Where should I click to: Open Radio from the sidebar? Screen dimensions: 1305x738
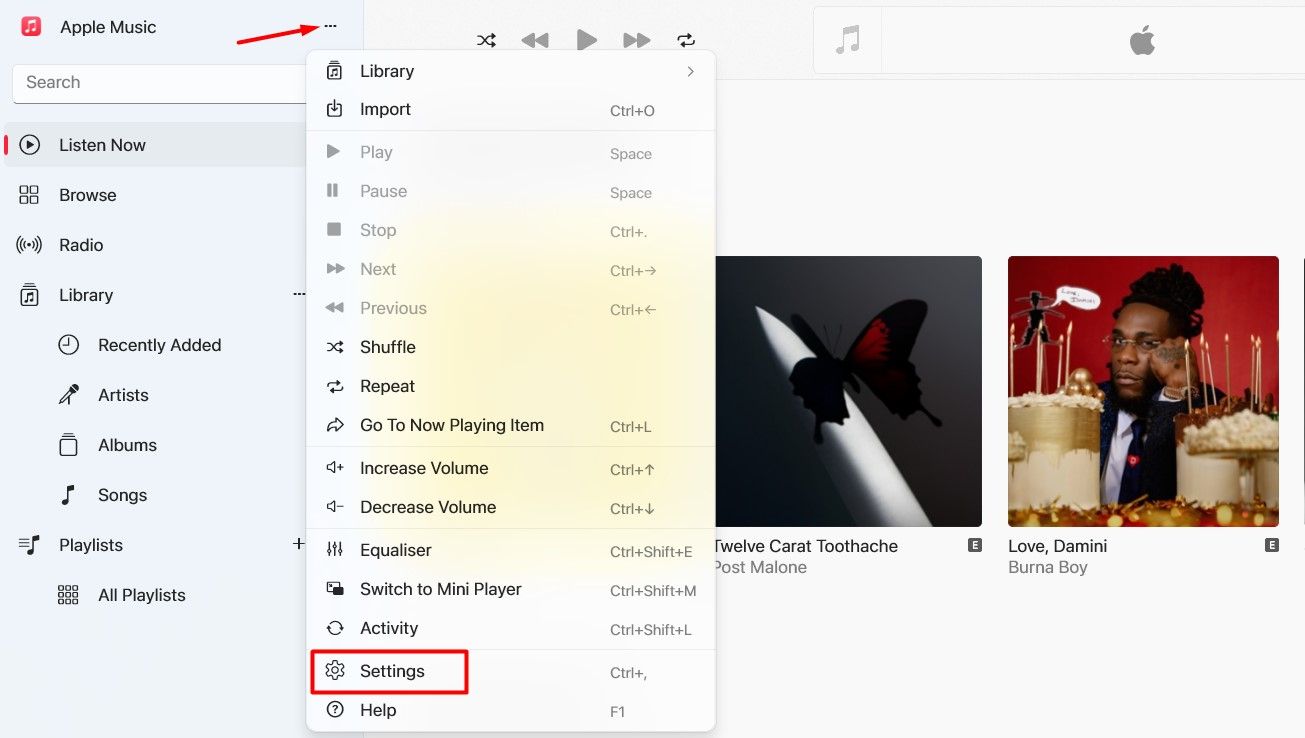click(82, 244)
